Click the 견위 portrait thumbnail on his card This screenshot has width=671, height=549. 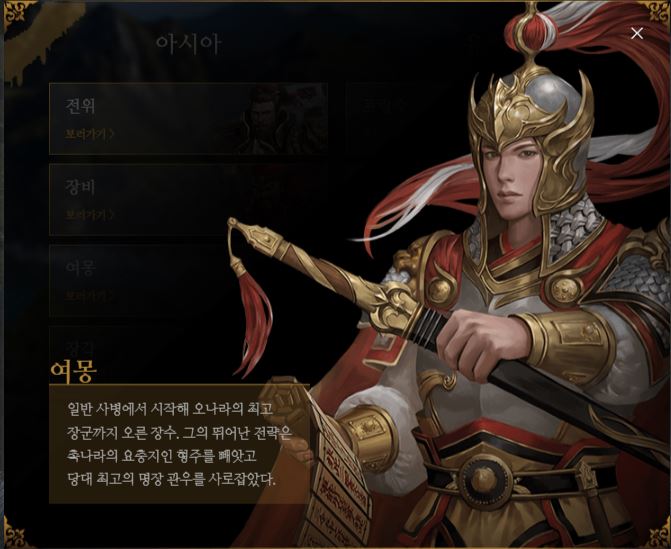[280, 119]
